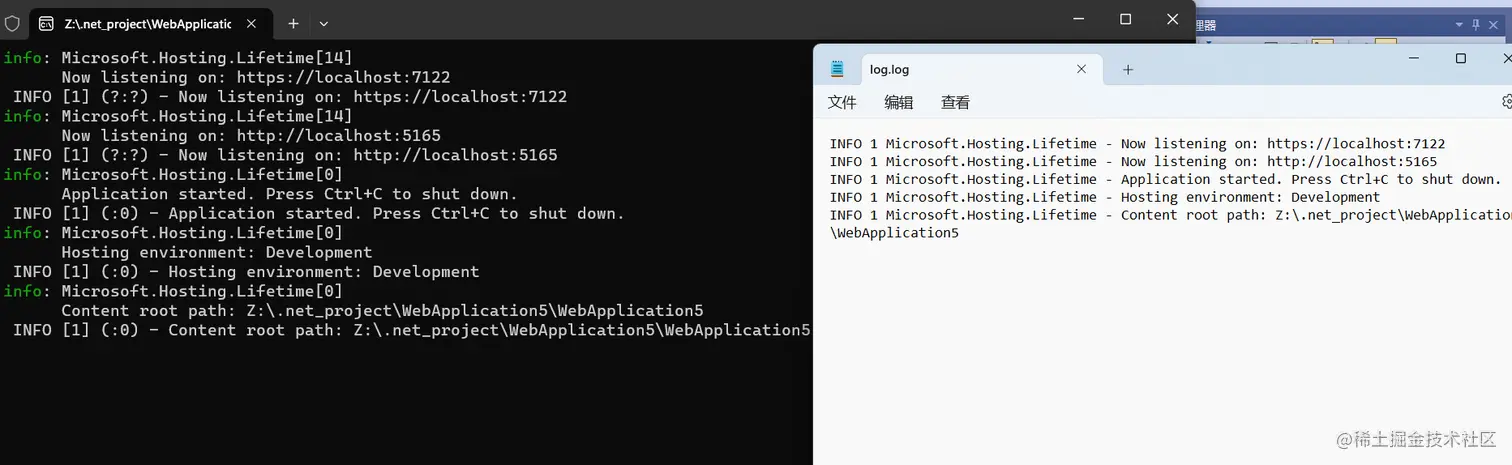Click the Notepad app icon beside log.log

838,69
